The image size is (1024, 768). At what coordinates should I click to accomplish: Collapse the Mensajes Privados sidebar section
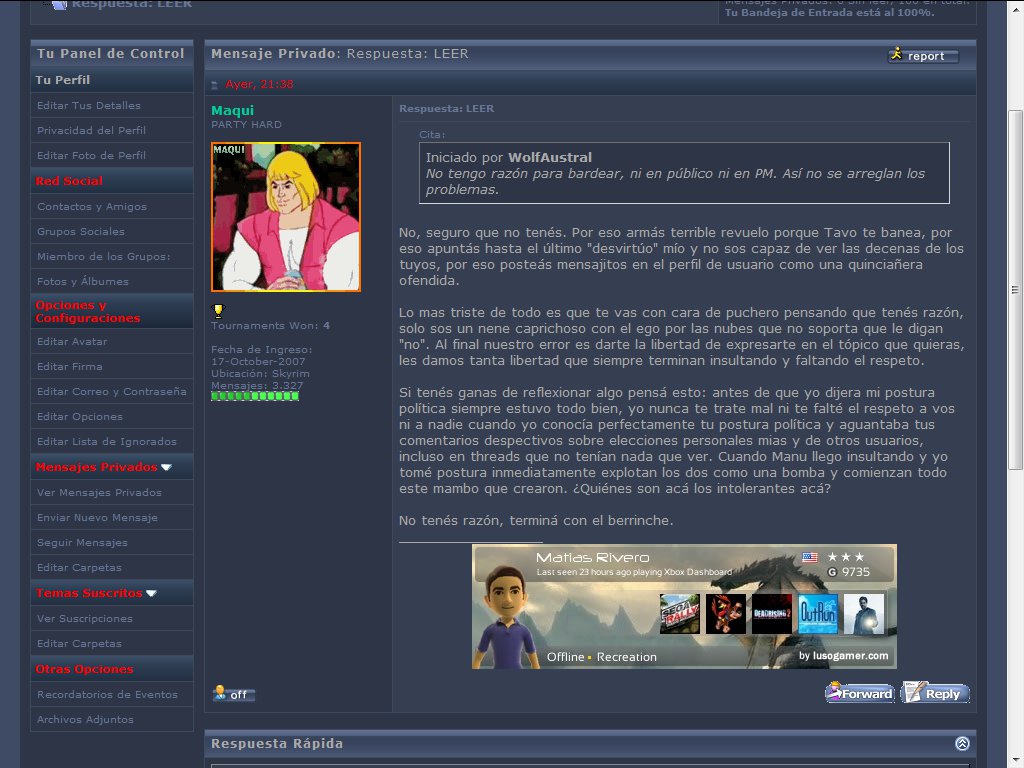167,467
